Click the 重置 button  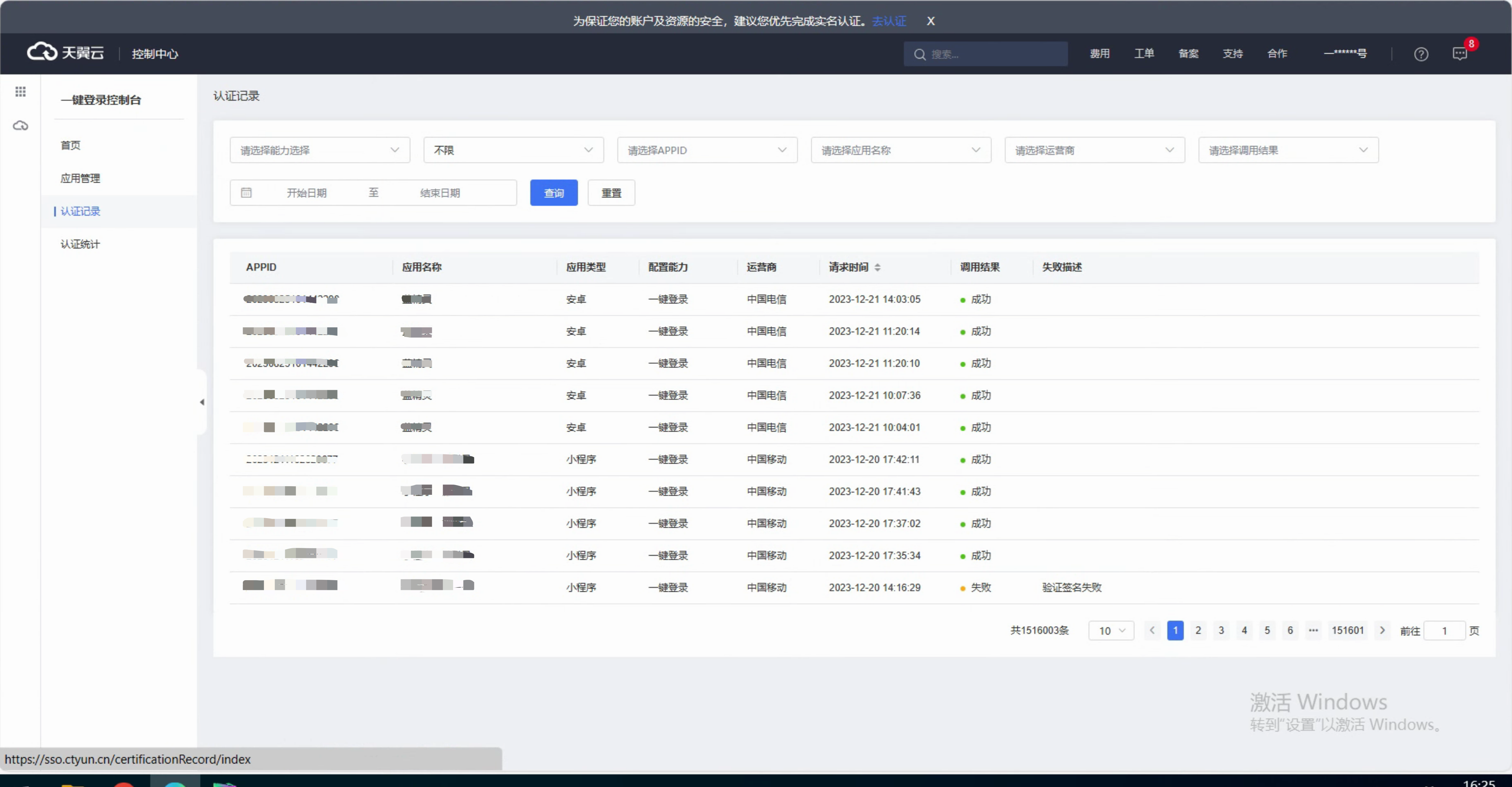(611, 193)
